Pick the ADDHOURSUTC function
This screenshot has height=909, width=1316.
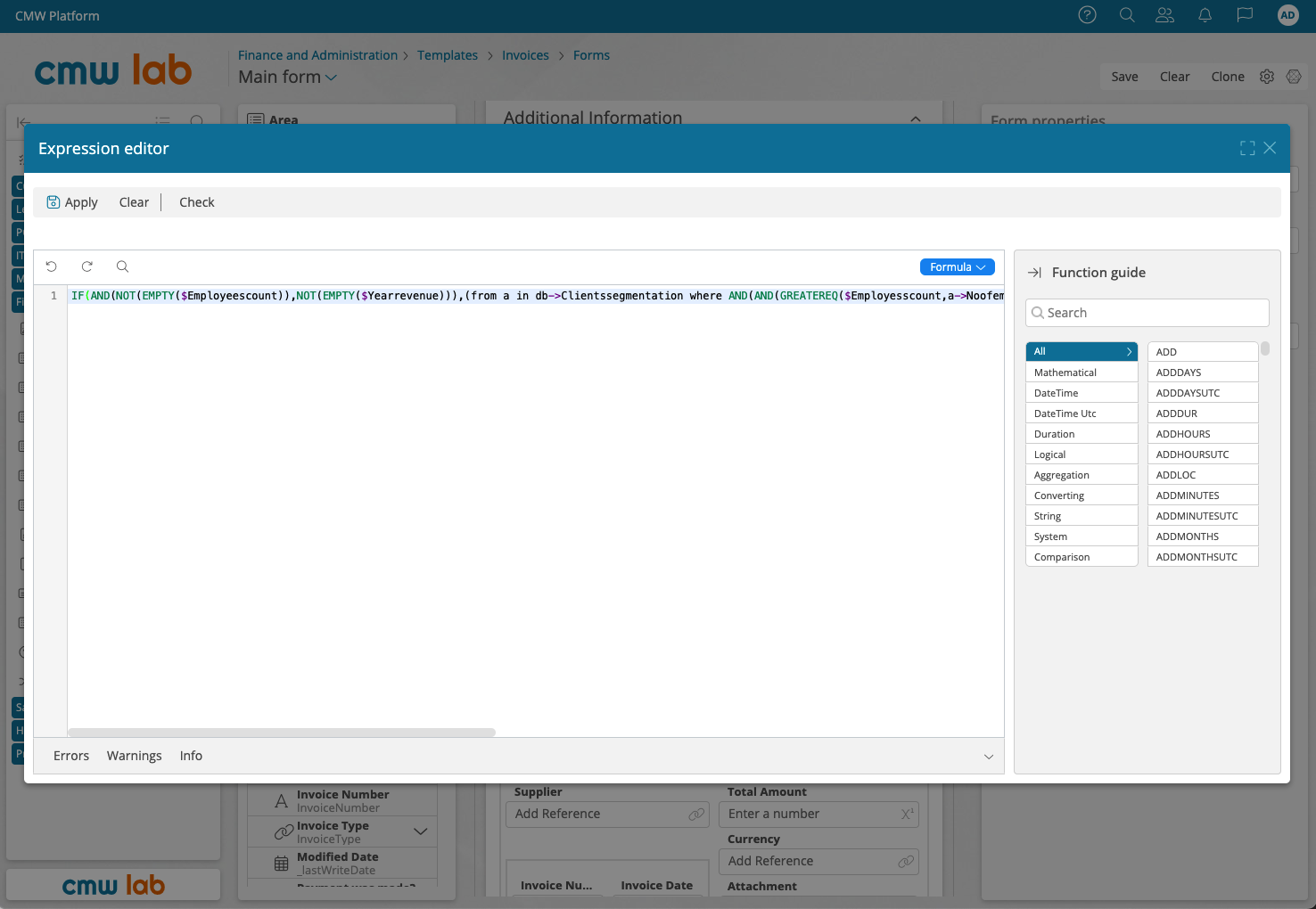click(x=1203, y=454)
